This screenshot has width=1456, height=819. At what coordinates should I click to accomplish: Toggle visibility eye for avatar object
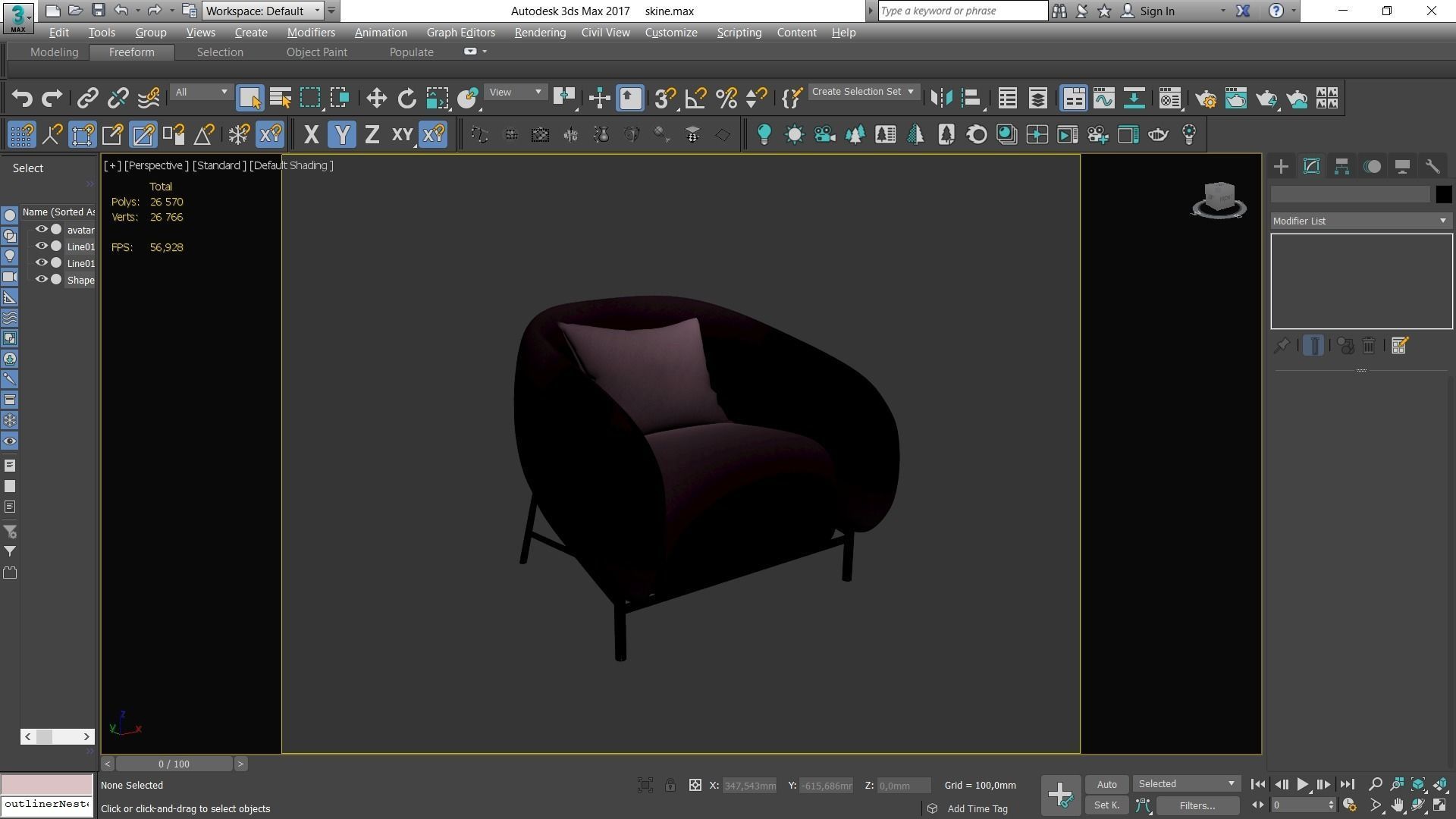42,230
